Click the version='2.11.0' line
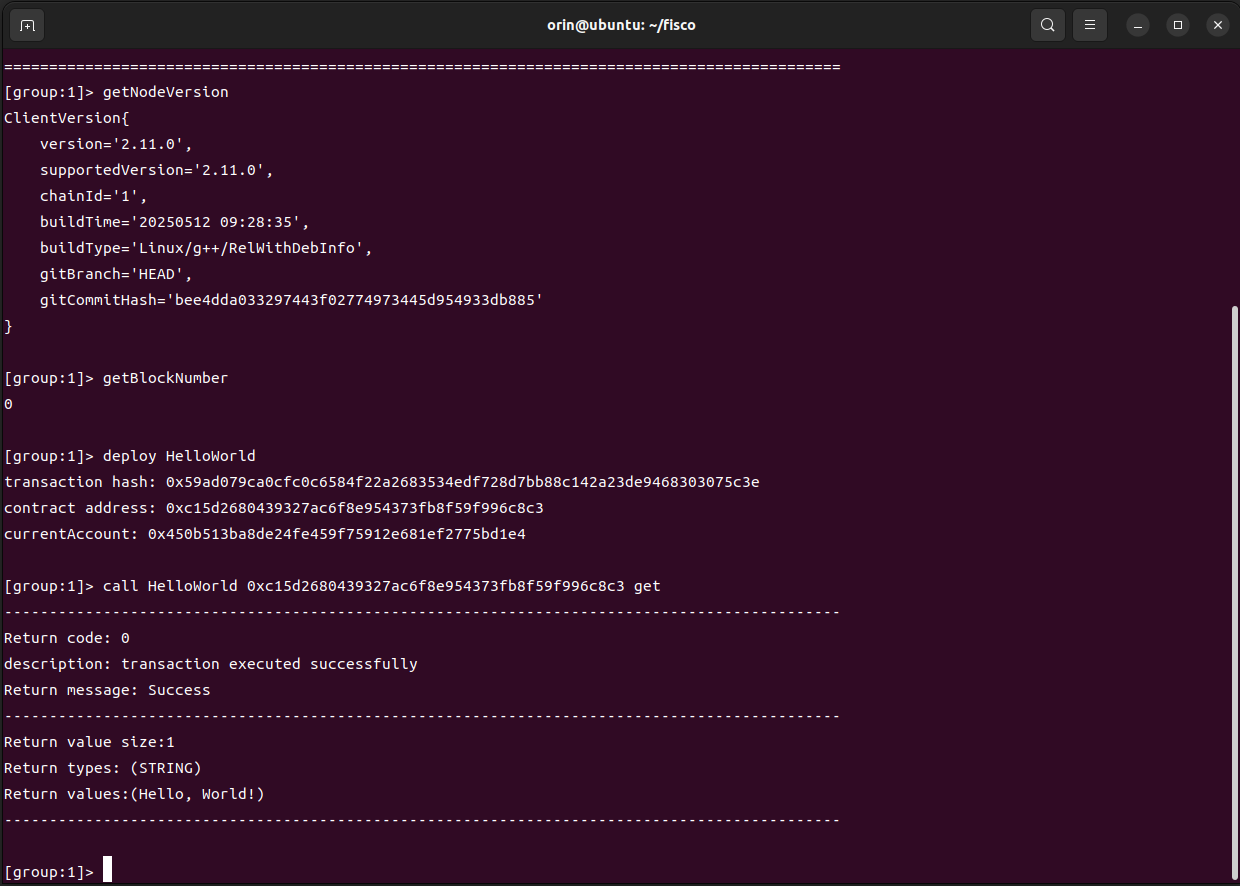This screenshot has height=886, width=1240. pyautogui.click(x=116, y=144)
